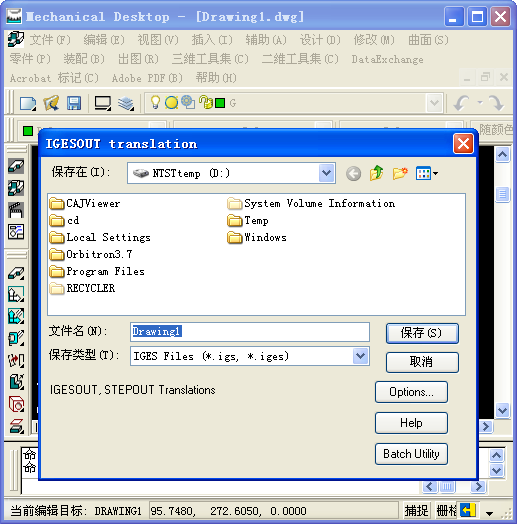Click the 3D cube with circle tool icon

tap(16, 404)
